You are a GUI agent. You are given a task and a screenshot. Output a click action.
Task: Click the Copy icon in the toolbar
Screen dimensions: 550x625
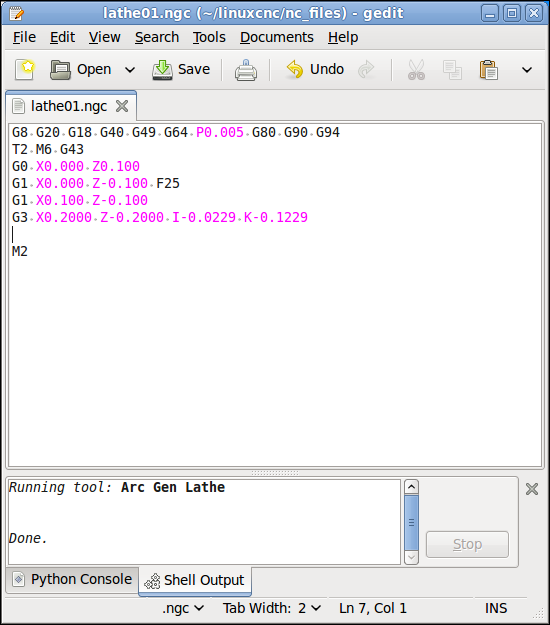tap(452, 70)
